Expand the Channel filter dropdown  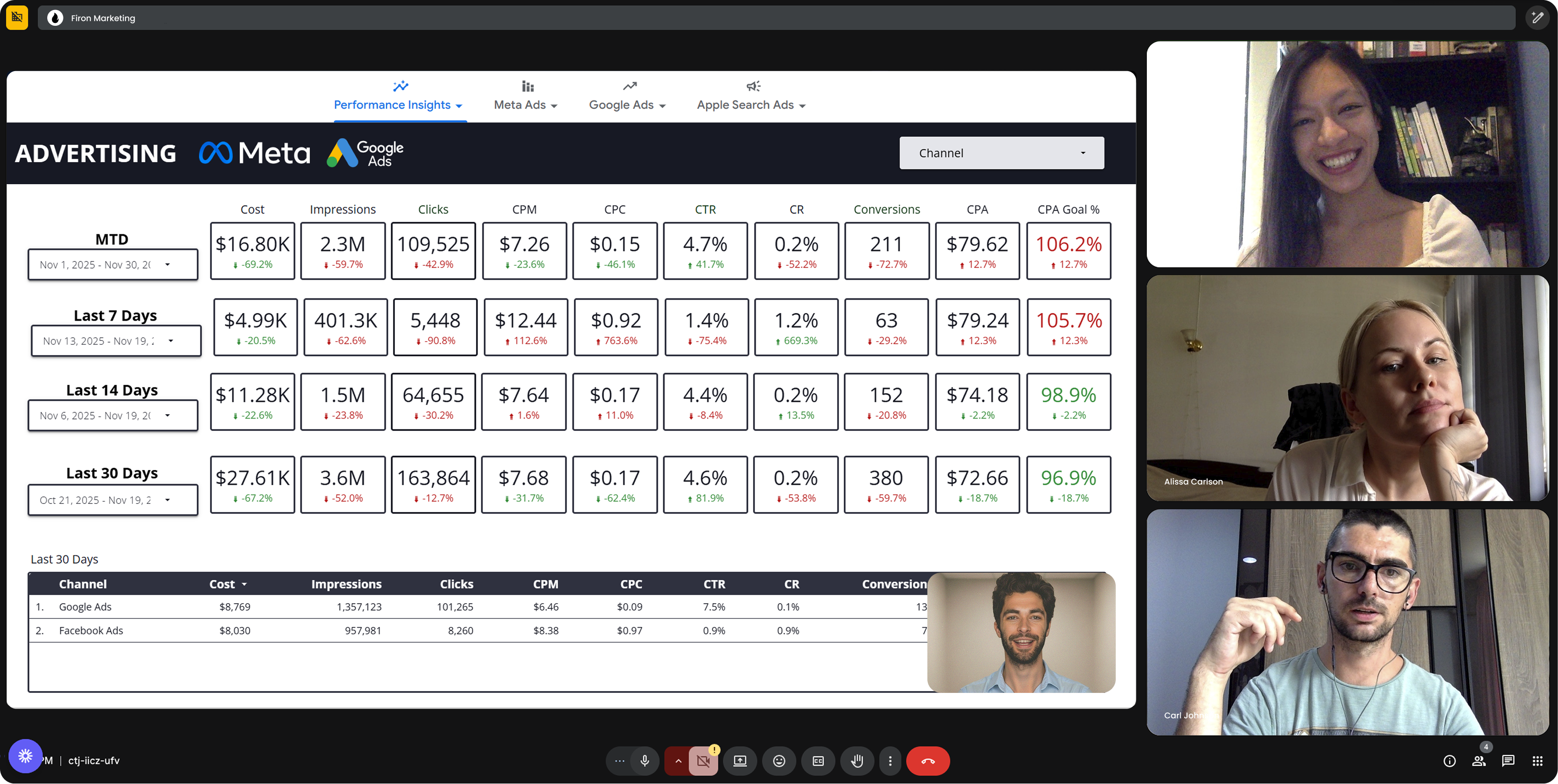pos(1001,153)
